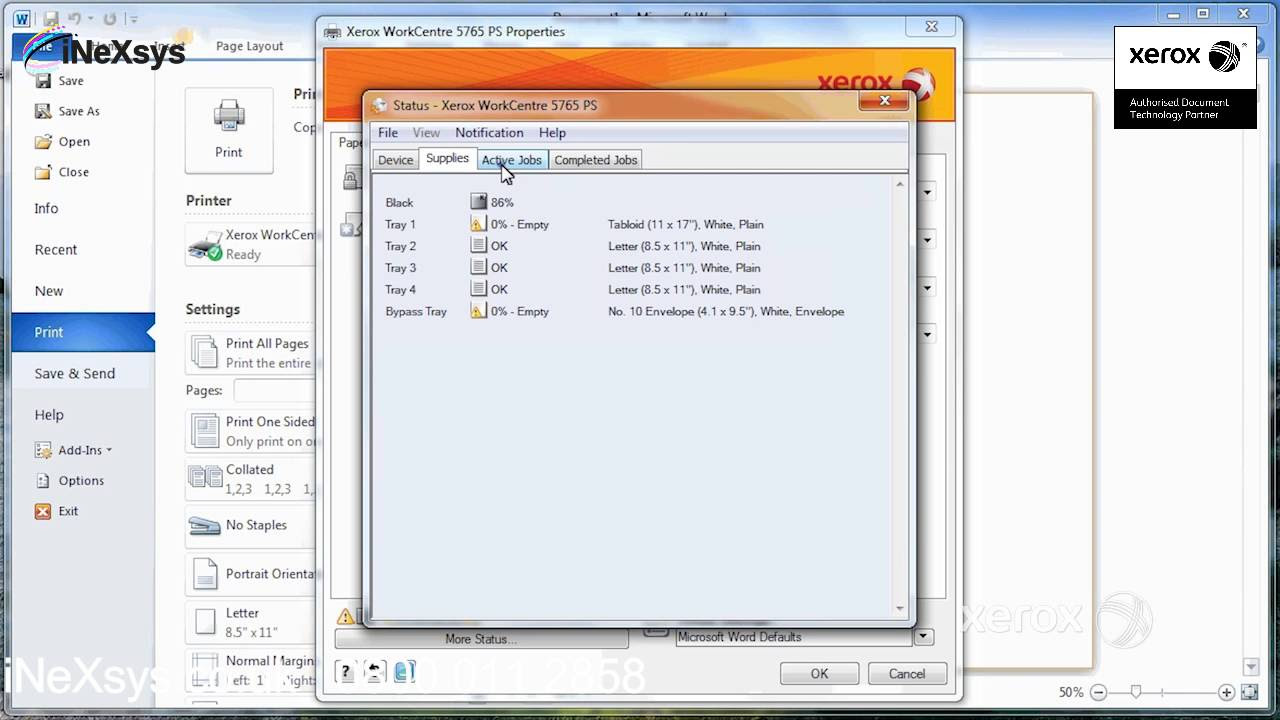Click the Portrait Orientation page icon

[204, 573]
